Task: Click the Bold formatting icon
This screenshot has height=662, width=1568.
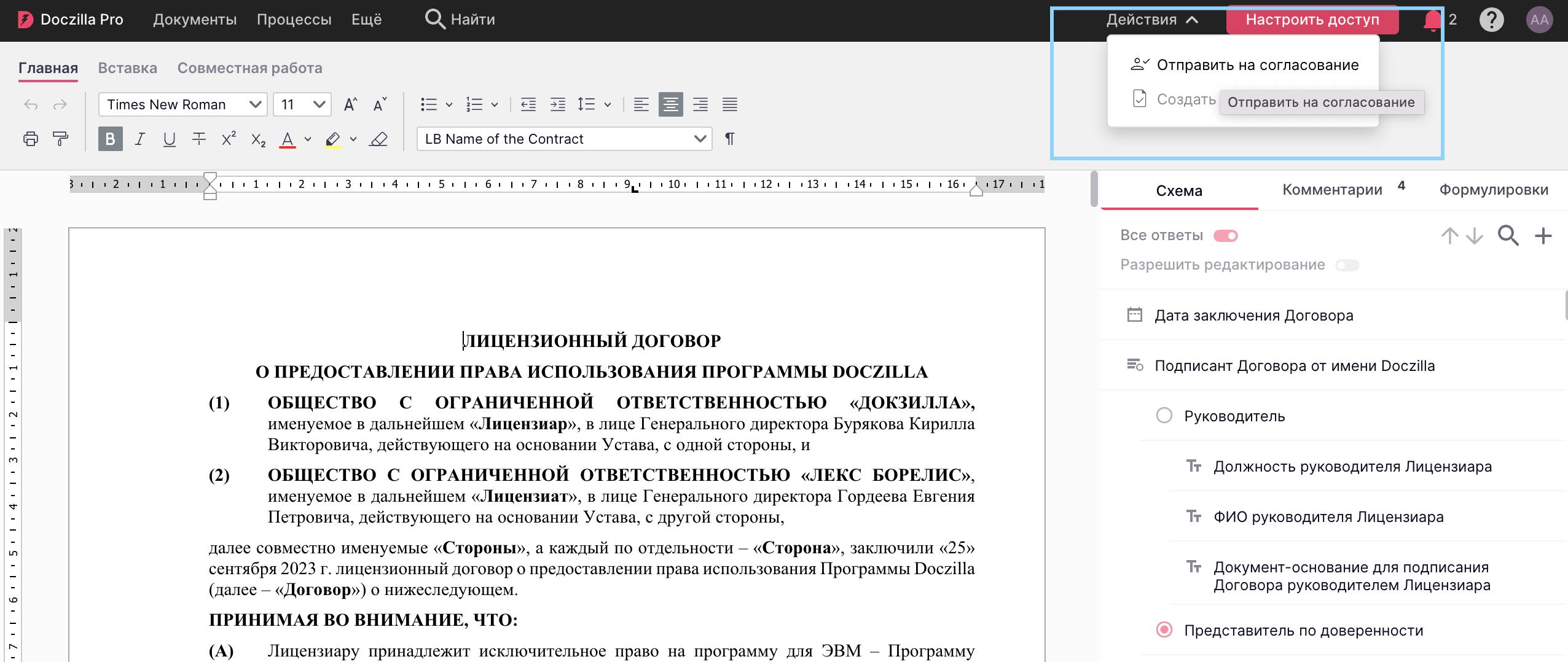Action: [110, 139]
